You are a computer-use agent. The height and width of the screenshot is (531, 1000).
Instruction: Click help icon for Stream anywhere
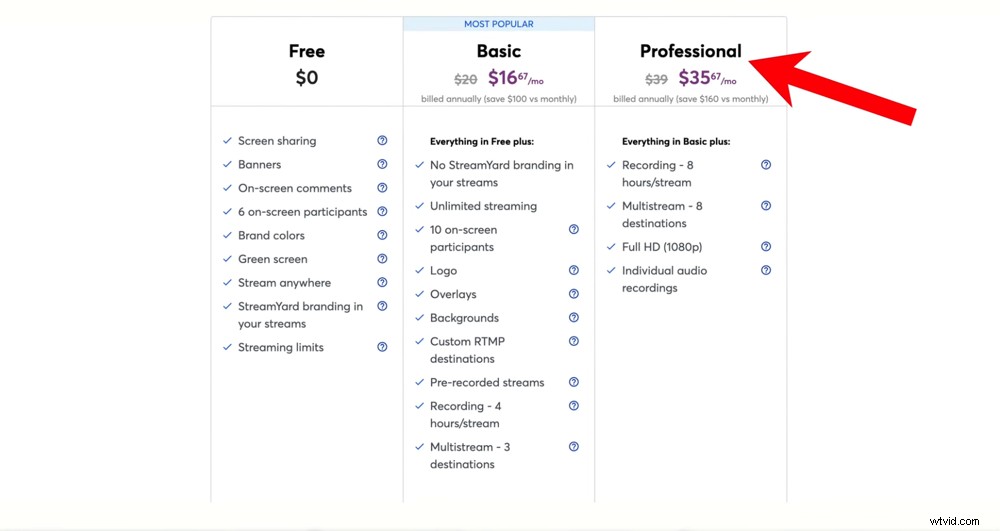pos(382,282)
